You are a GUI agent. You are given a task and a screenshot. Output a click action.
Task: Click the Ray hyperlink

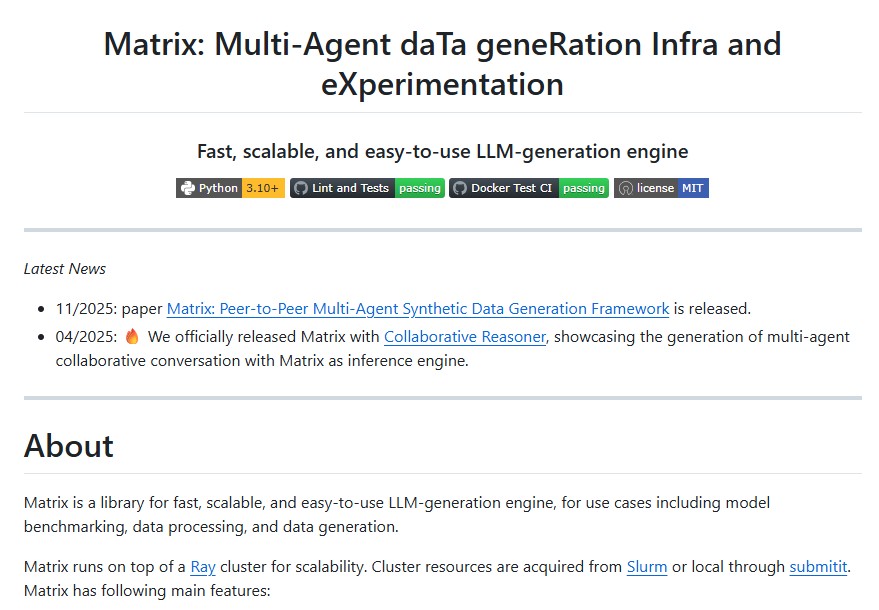coord(202,566)
